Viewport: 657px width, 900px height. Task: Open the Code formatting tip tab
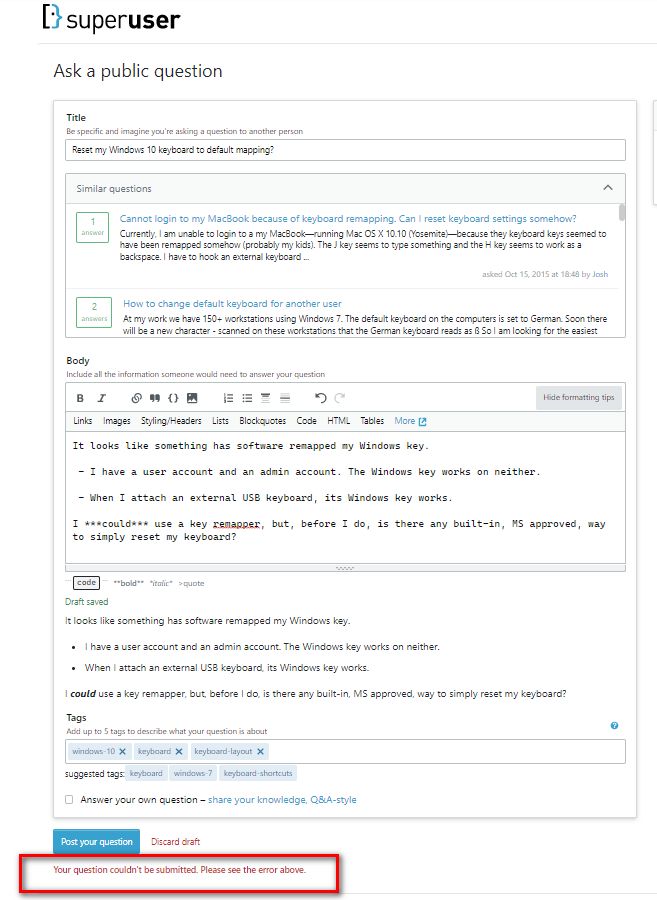(x=306, y=421)
